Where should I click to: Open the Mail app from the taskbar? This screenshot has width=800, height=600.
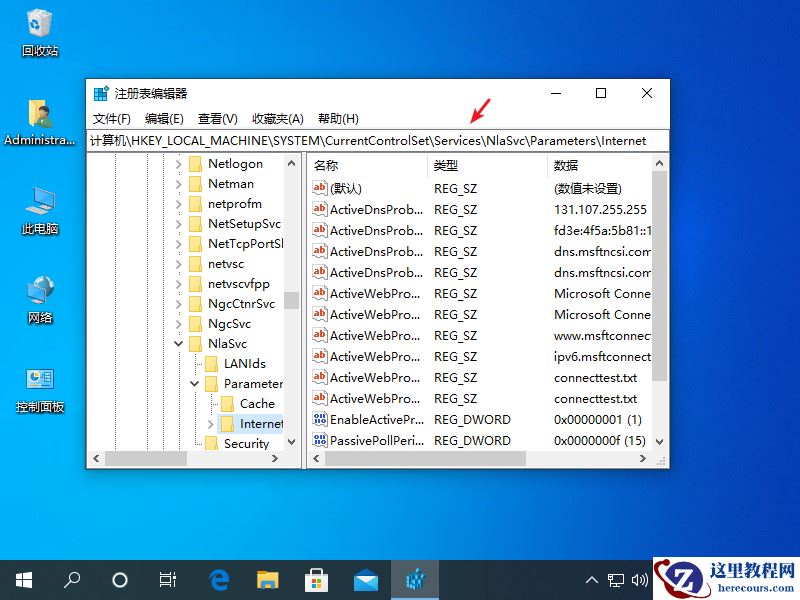pyautogui.click(x=365, y=579)
